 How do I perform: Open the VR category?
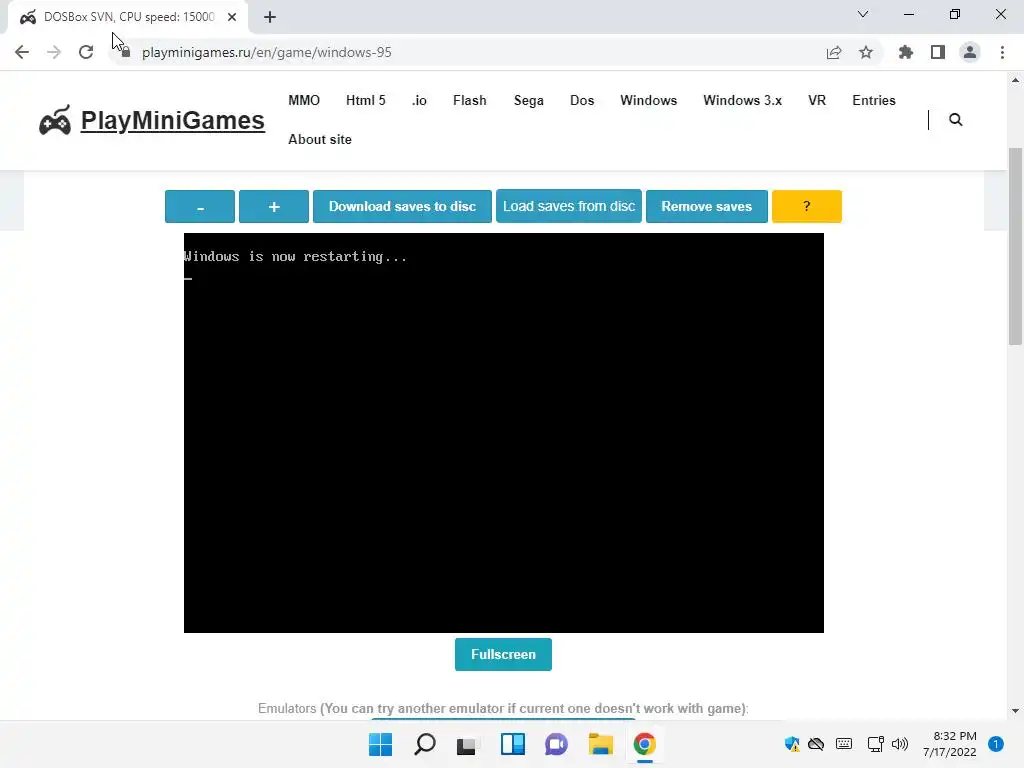pyautogui.click(x=817, y=101)
